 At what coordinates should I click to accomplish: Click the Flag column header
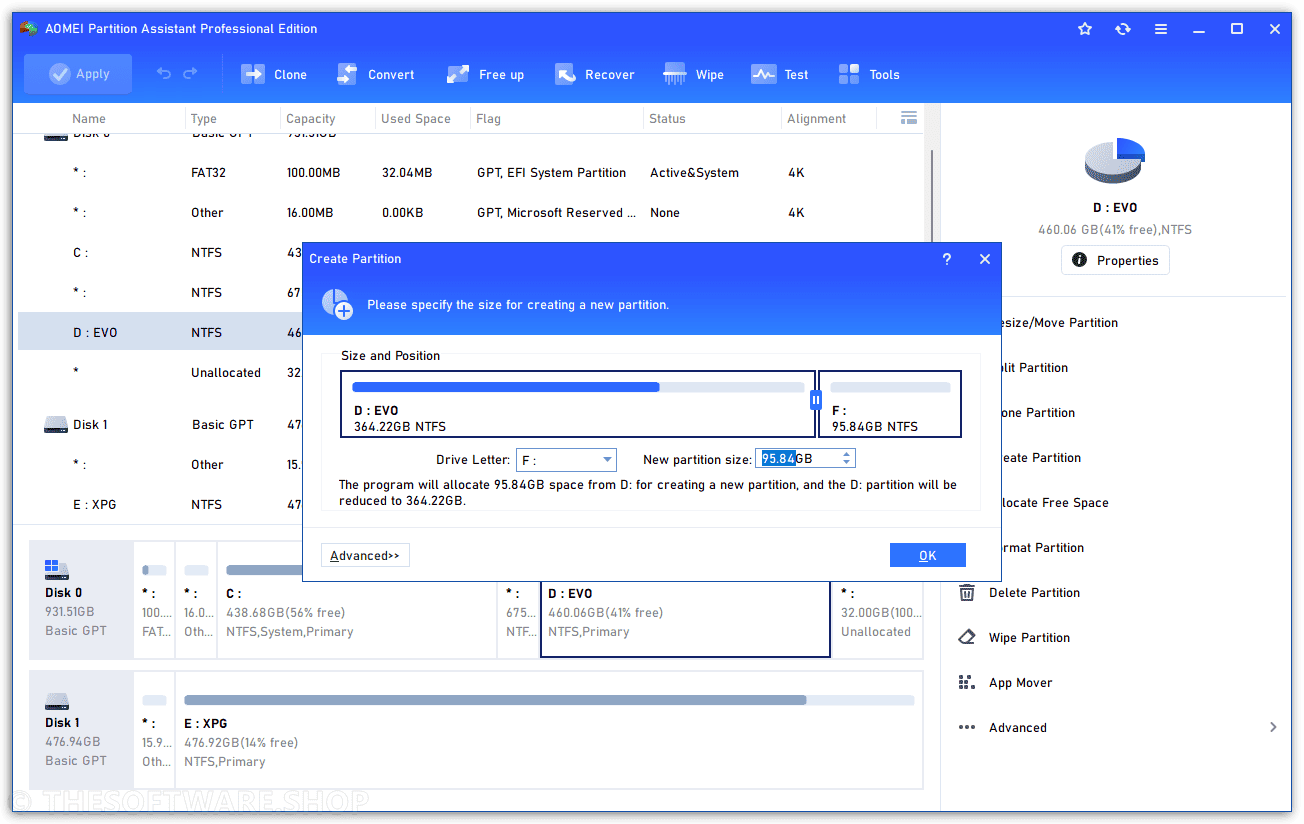(x=489, y=118)
